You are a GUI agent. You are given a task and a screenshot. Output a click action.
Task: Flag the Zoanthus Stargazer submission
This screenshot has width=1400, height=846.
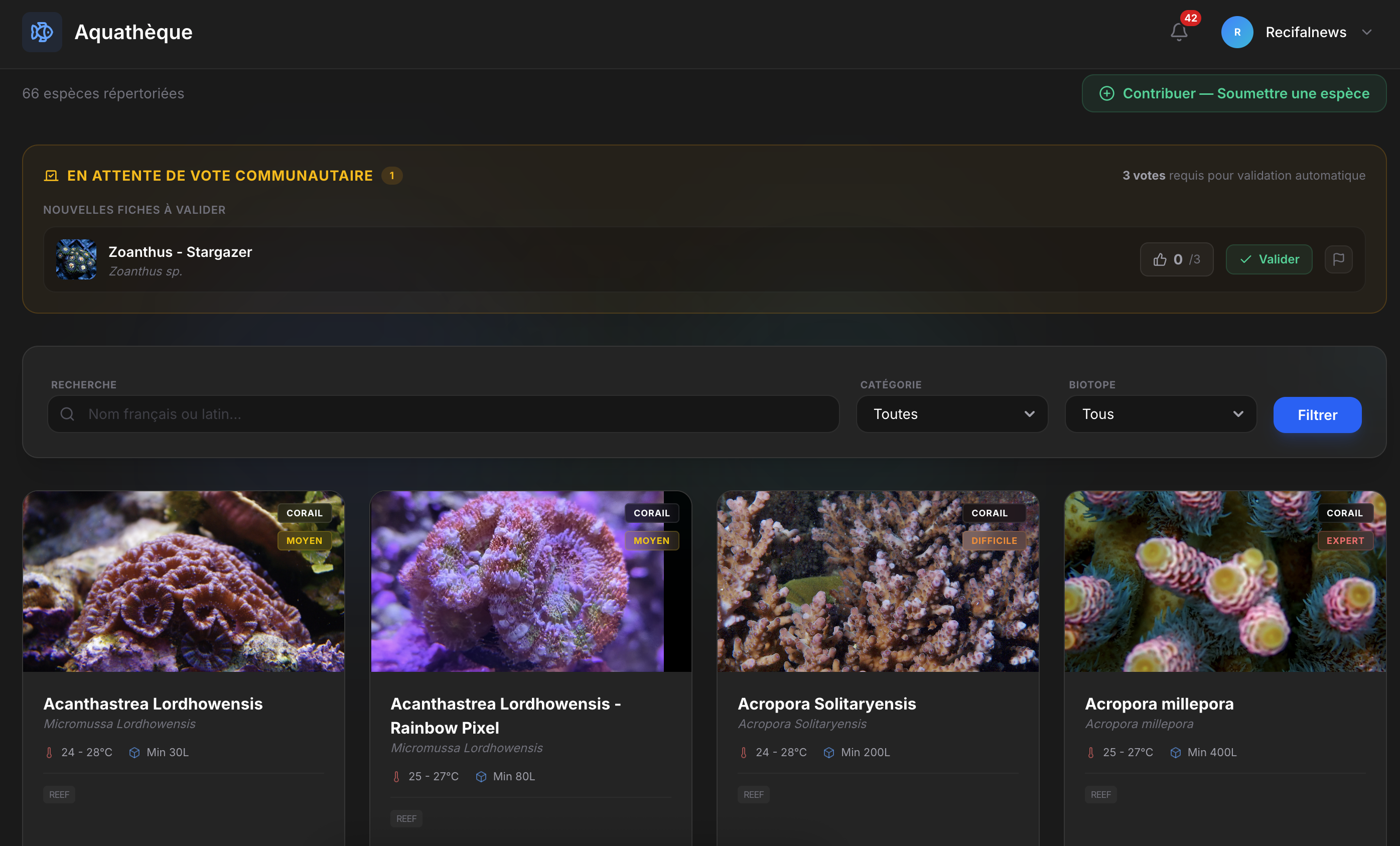pyautogui.click(x=1338, y=259)
